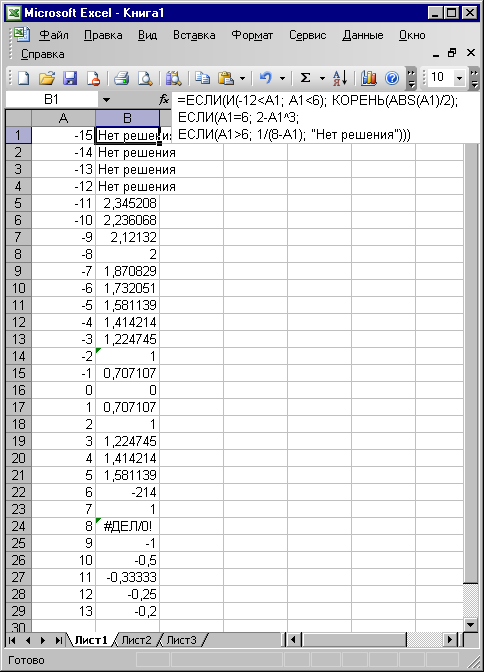Viewport: 484px width, 672px height.
Task: Go to last sheet with tab scroll button
Action: click(x=58, y=640)
